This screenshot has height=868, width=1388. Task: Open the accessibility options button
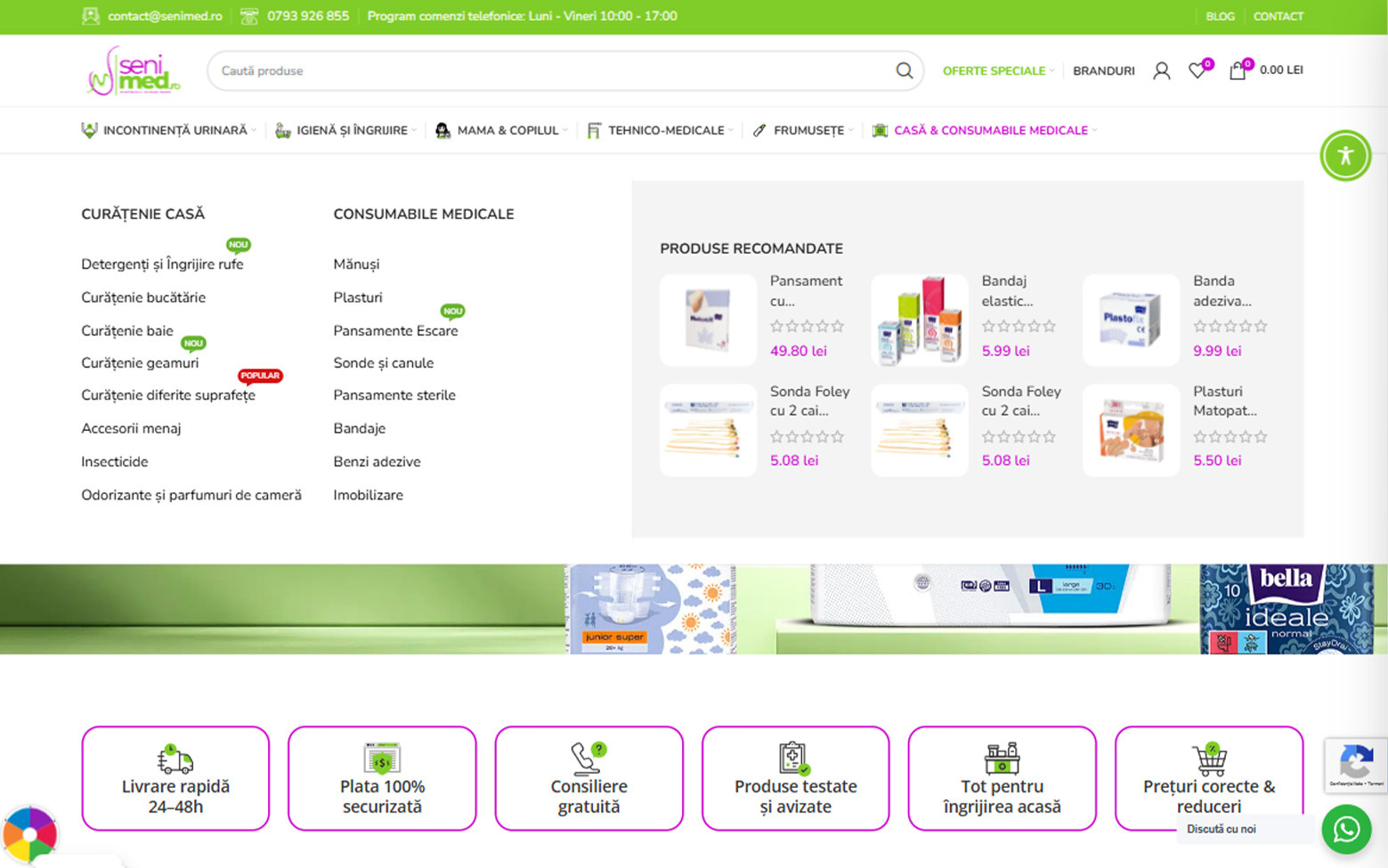coord(1344,155)
